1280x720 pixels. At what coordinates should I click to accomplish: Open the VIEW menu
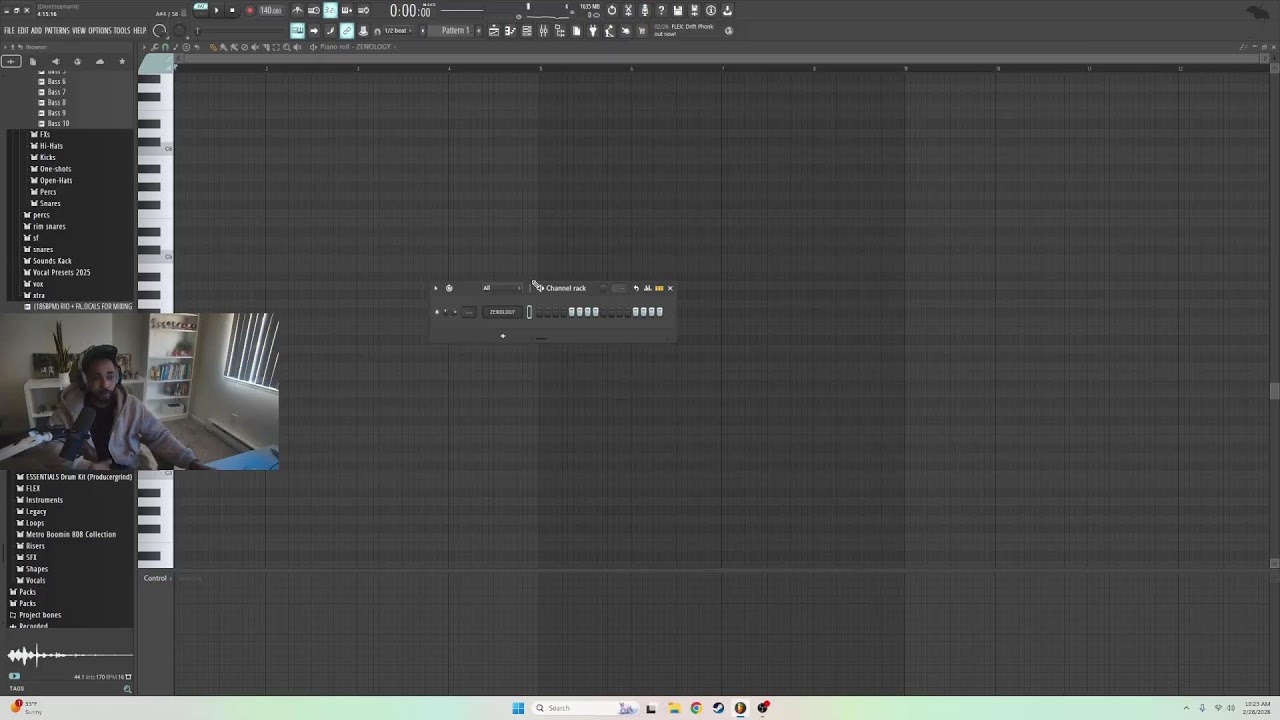tap(79, 31)
